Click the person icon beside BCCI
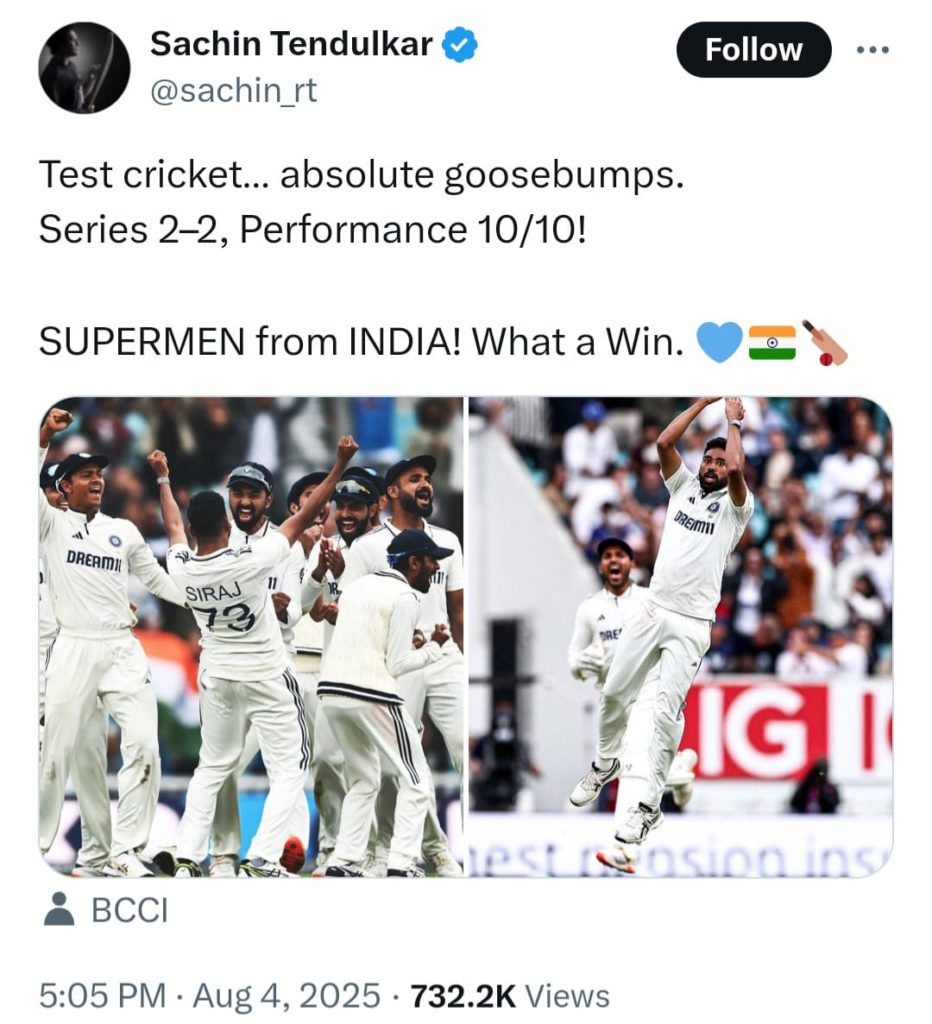 click(x=59, y=909)
